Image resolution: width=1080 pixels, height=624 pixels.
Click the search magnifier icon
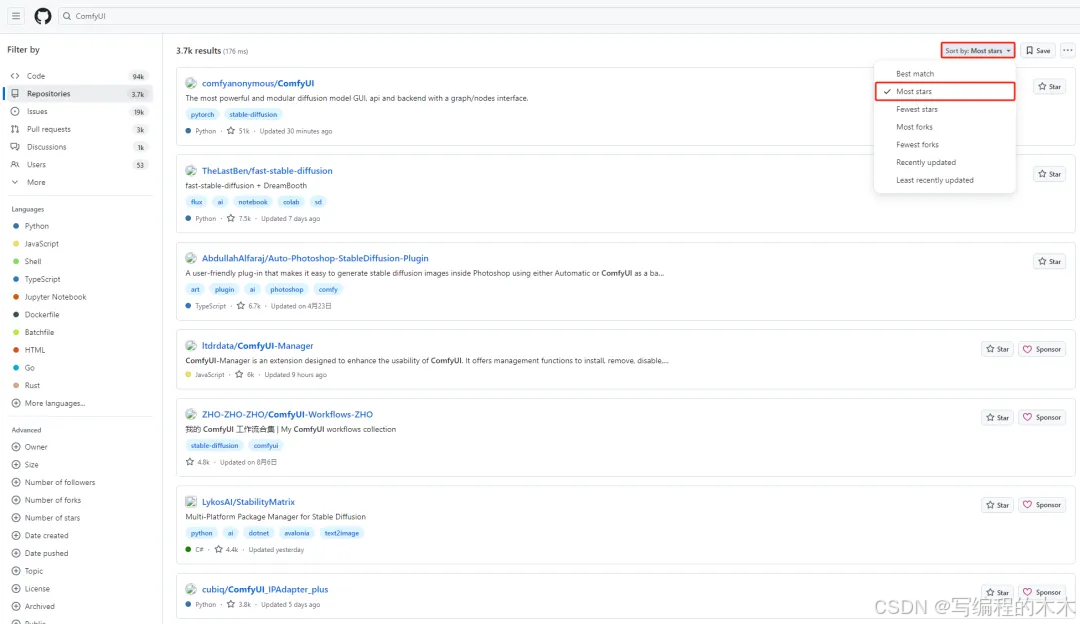click(x=67, y=16)
